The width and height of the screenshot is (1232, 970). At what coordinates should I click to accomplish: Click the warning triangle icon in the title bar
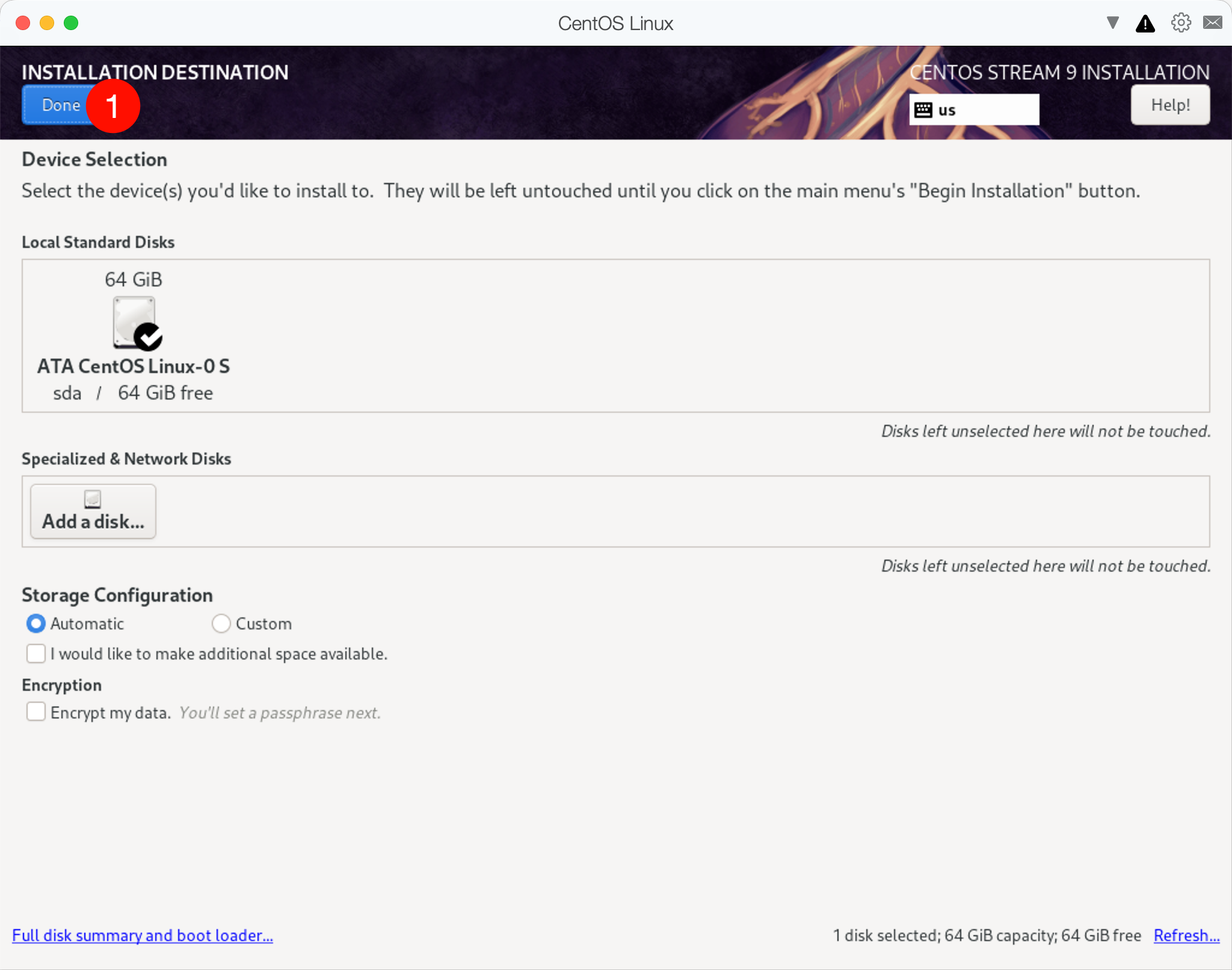[x=1145, y=23]
